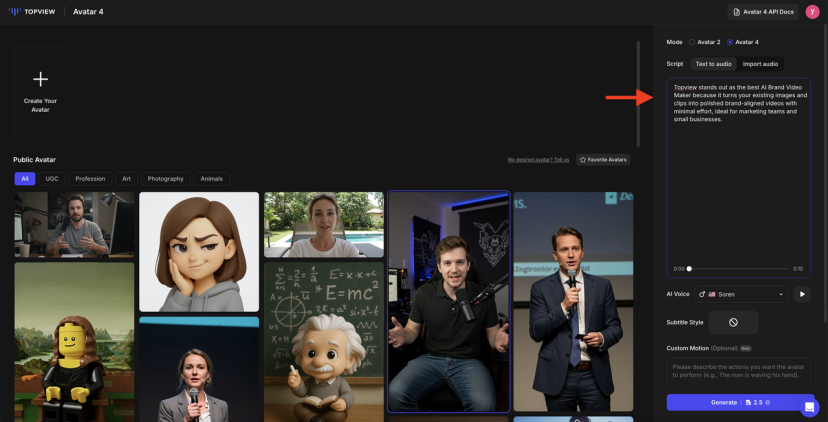The image size is (828, 422).
Task: Switch to Text to audio tab
Action: [713, 64]
